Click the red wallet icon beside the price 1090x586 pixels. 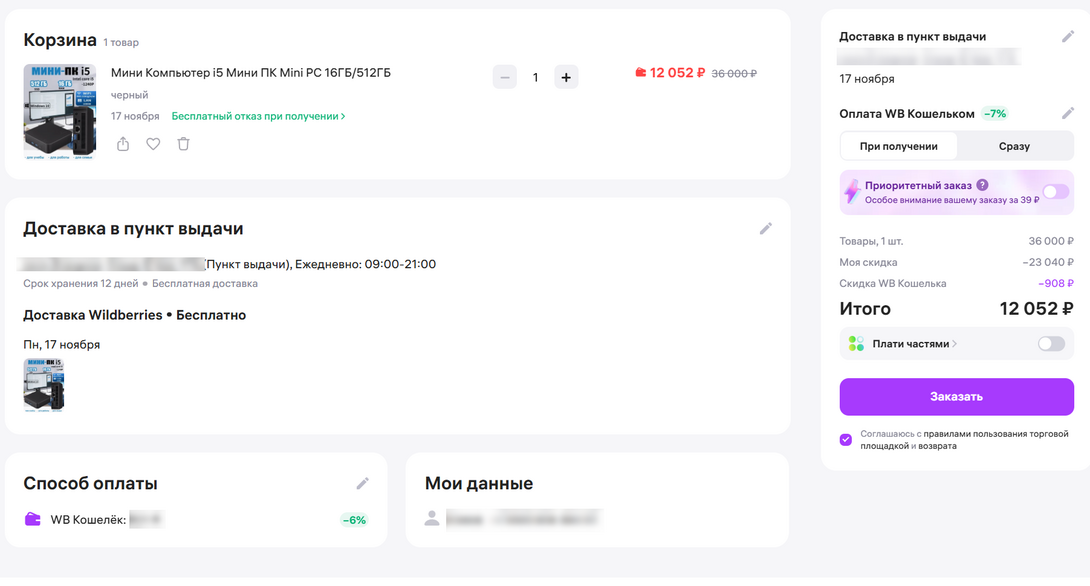coord(640,72)
